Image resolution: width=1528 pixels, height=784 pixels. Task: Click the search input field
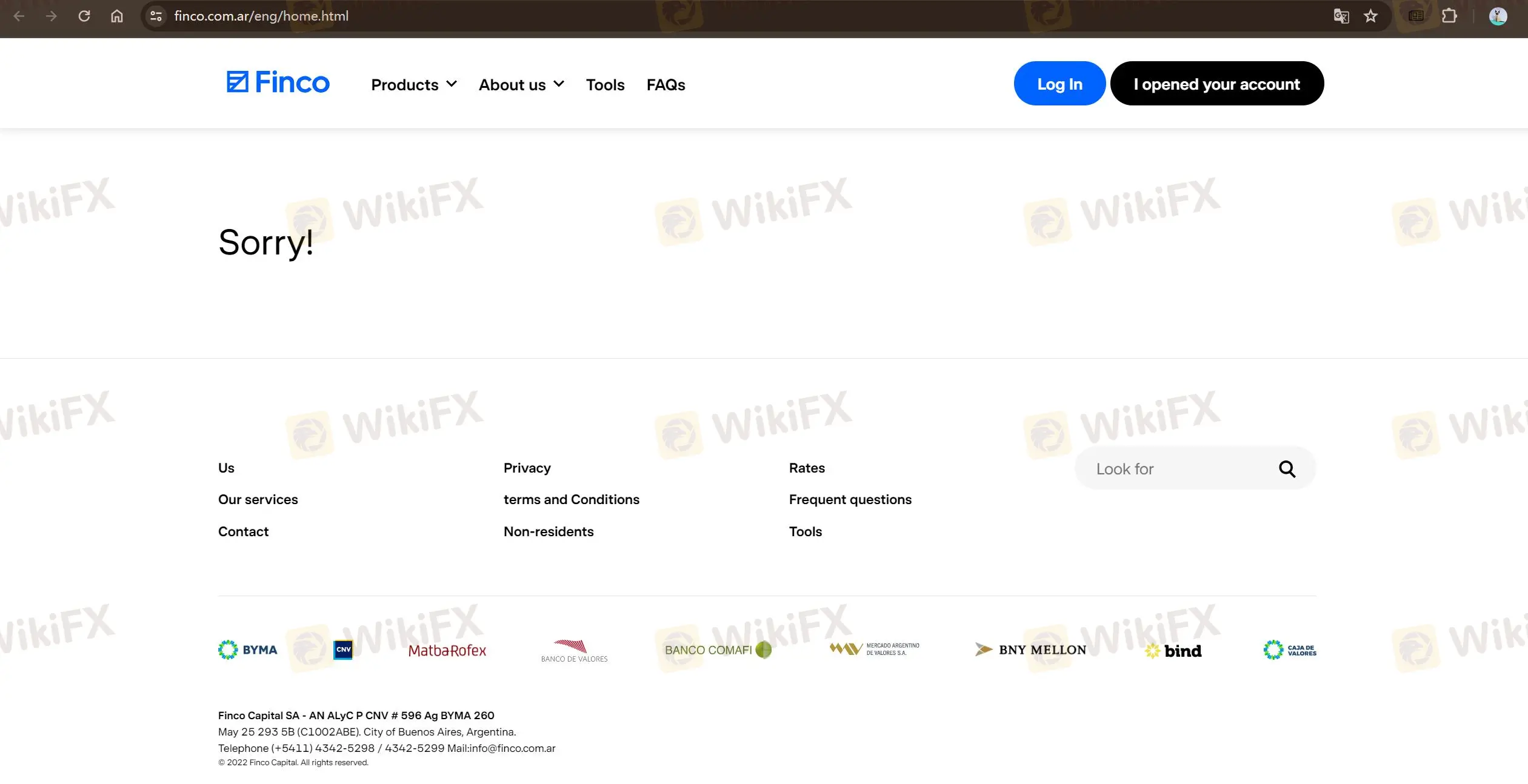click(x=1181, y=468)
